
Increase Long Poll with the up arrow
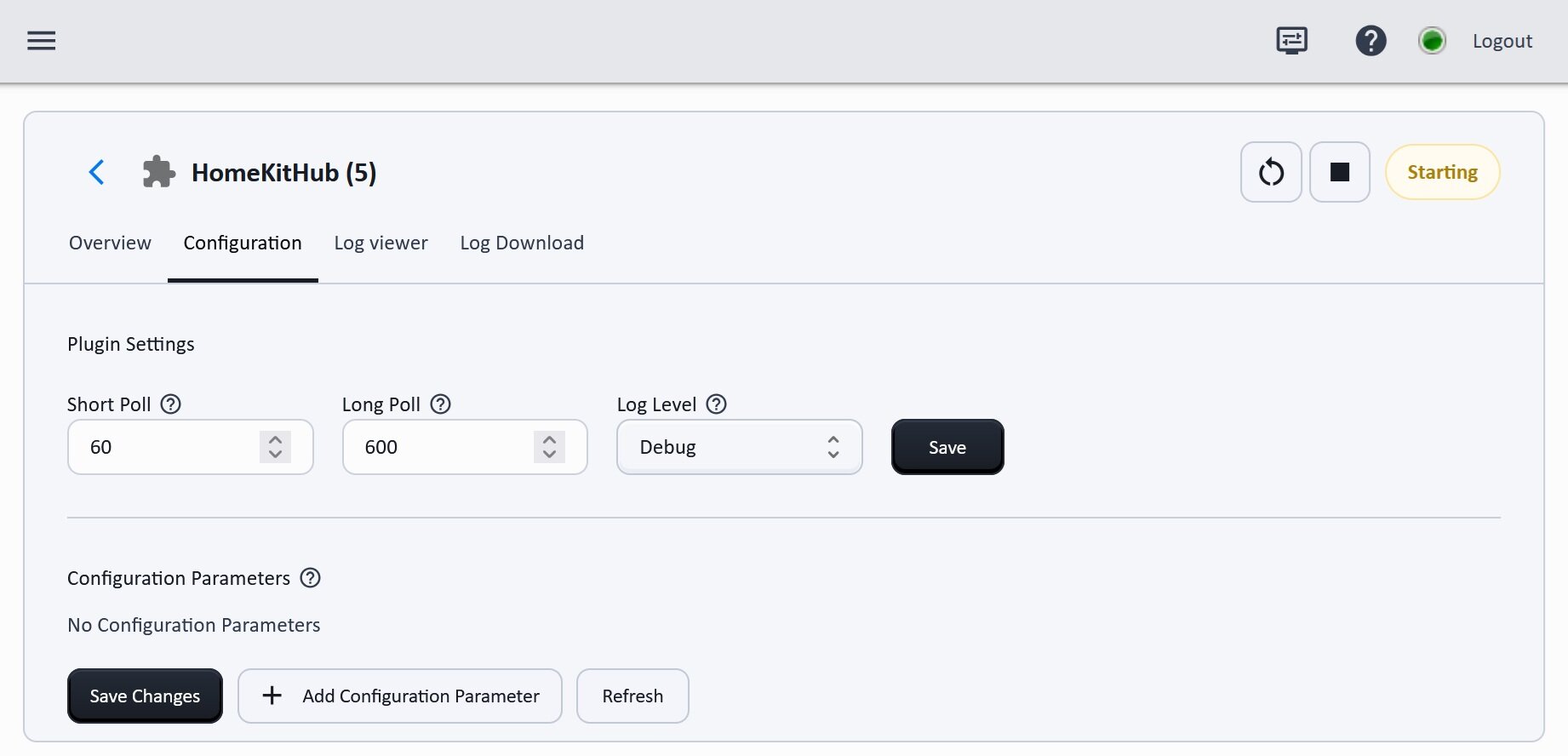point(549,439)
